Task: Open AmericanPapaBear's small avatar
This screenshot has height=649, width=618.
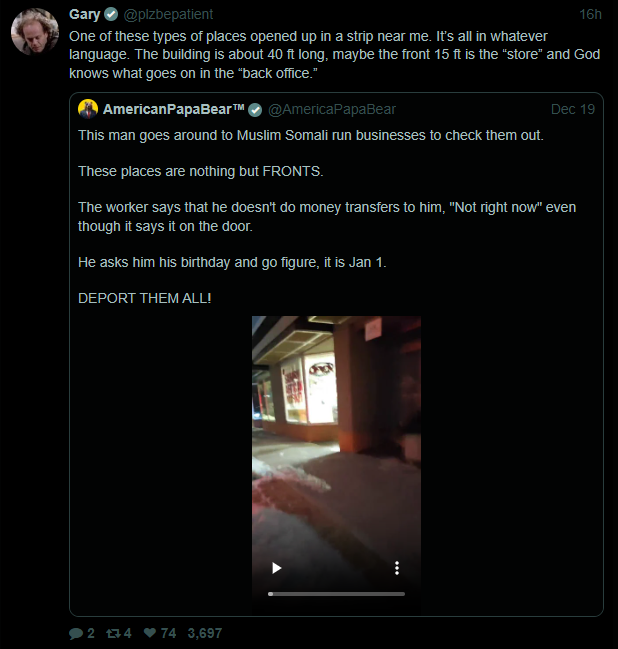Action: [x=88, y=109]
